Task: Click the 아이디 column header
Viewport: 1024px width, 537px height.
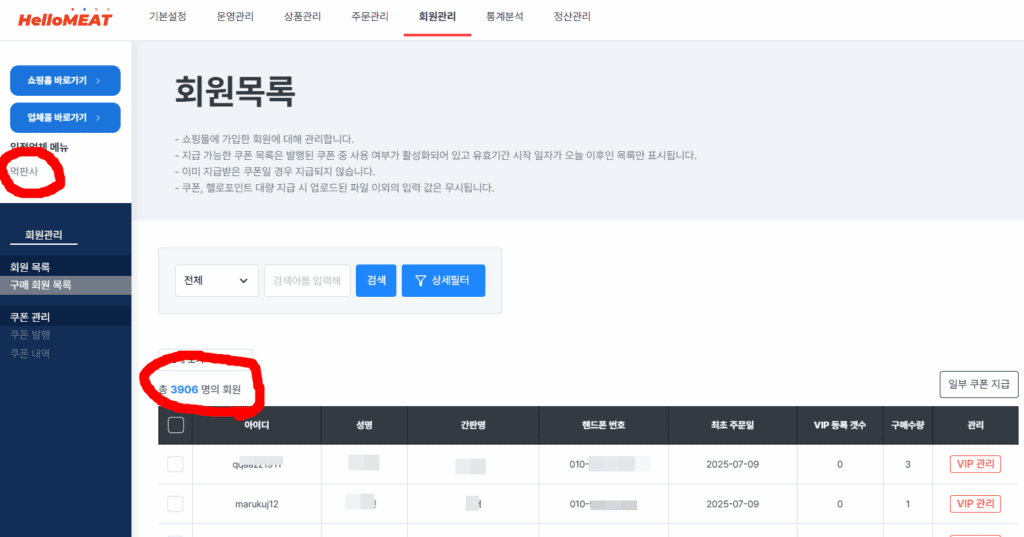Action: point(257,425)
